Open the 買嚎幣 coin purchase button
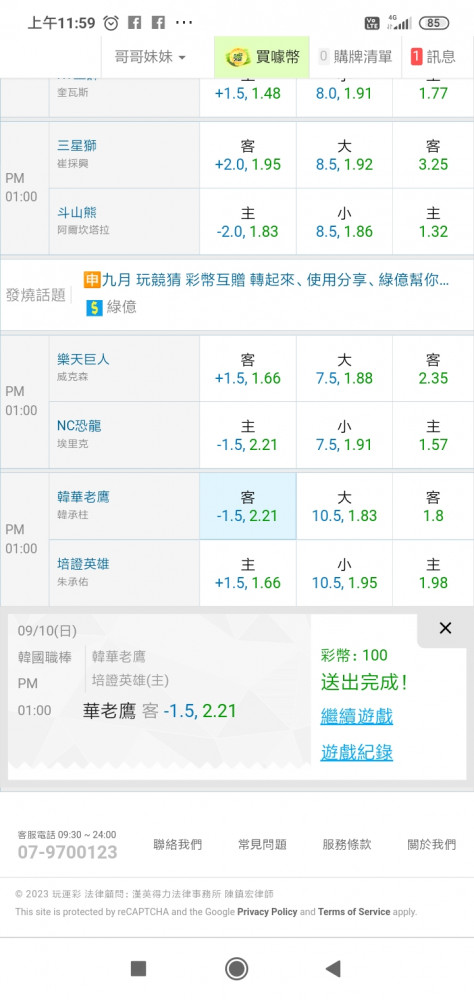The image size is (474, 1000). click(262, 57)
